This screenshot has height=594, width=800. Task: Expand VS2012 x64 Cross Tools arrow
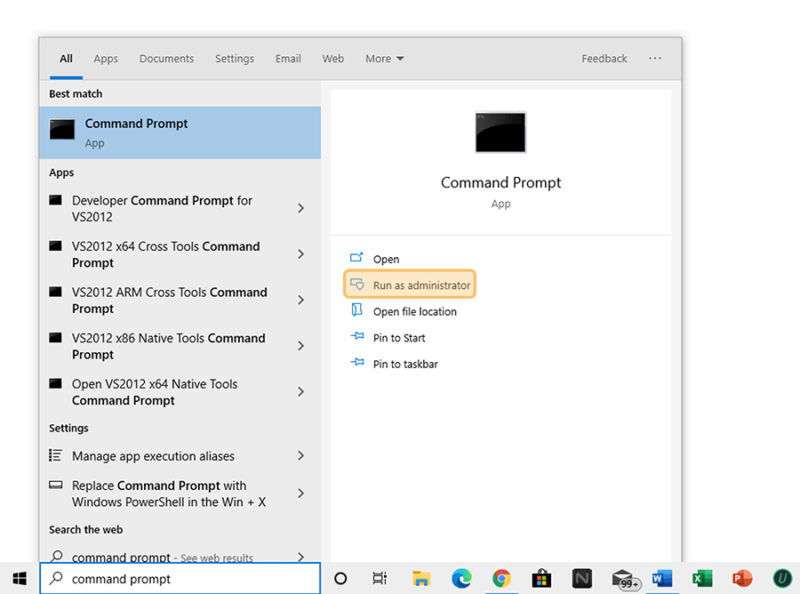coord(301,254)
